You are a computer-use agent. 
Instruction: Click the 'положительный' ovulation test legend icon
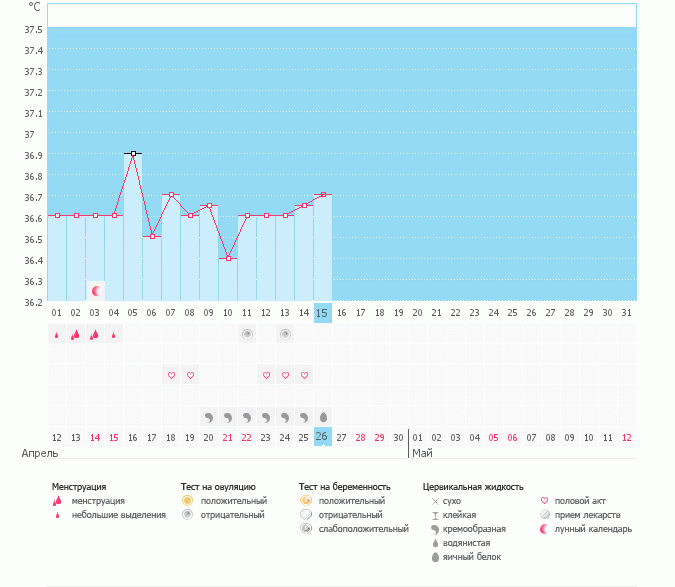pyautogui.click(x=187, y=500)
